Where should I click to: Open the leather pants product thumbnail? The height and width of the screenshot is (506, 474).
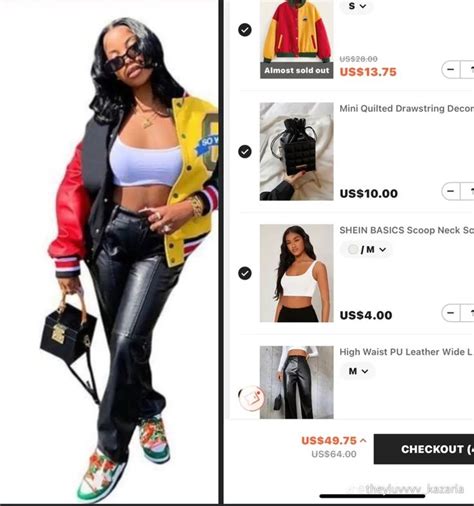coord(297,382)
